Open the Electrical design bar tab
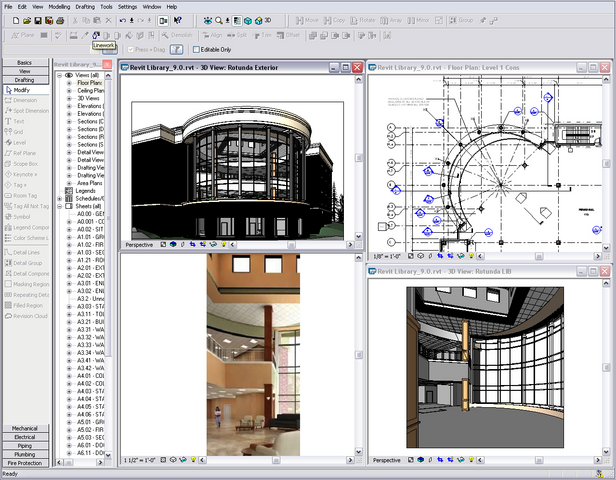Image resolution: width=616 pixels, height=480 pixels. 26,437
